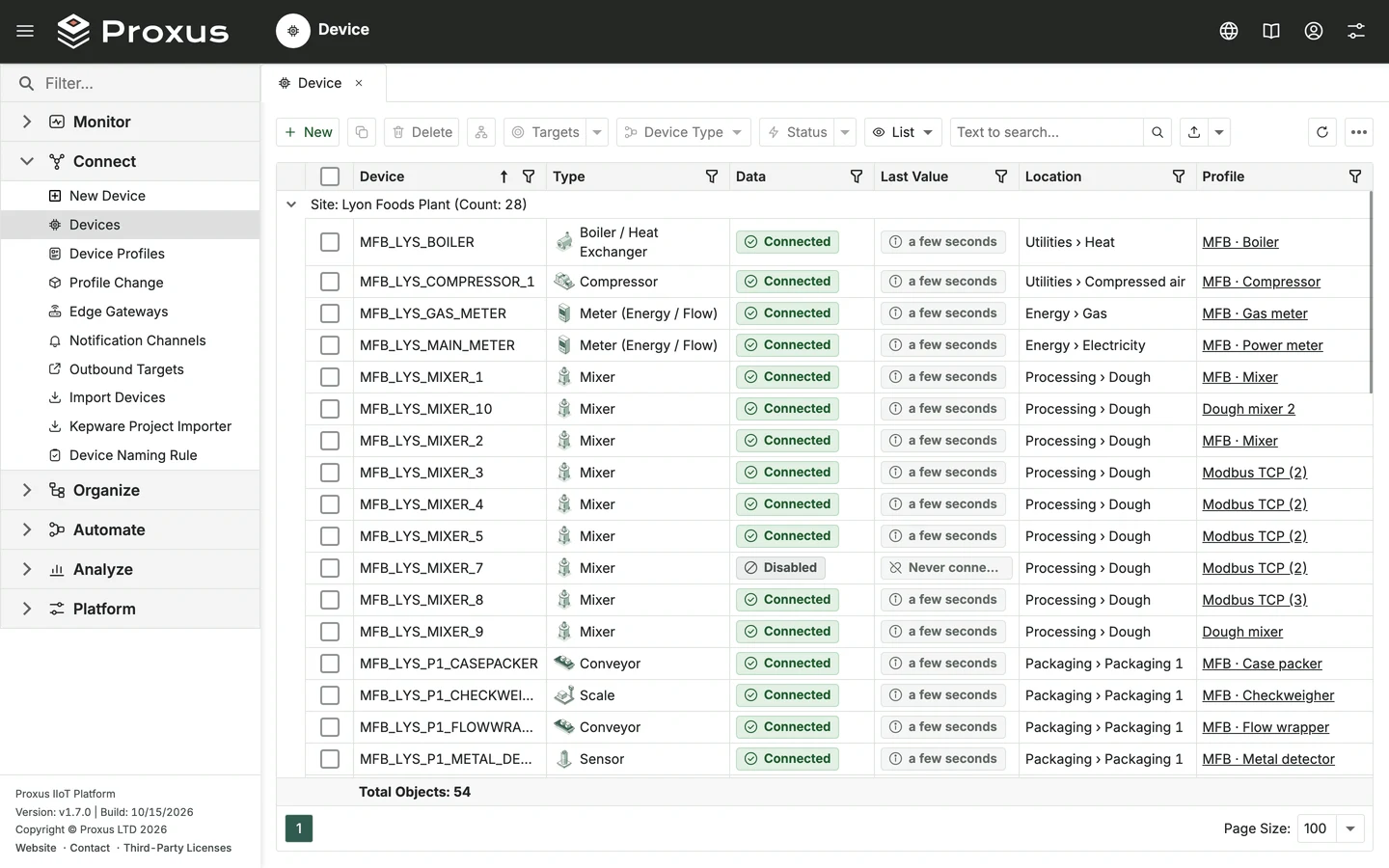
Task: Refresh the device list
Action: (1322, 132)
